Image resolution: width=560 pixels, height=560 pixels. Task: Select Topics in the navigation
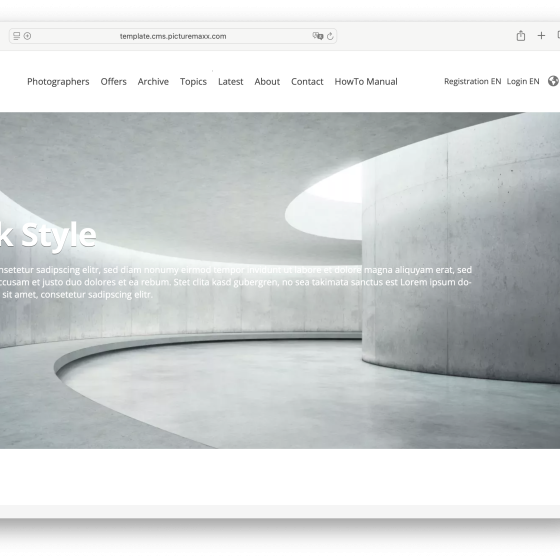click(x=193, y=82)
